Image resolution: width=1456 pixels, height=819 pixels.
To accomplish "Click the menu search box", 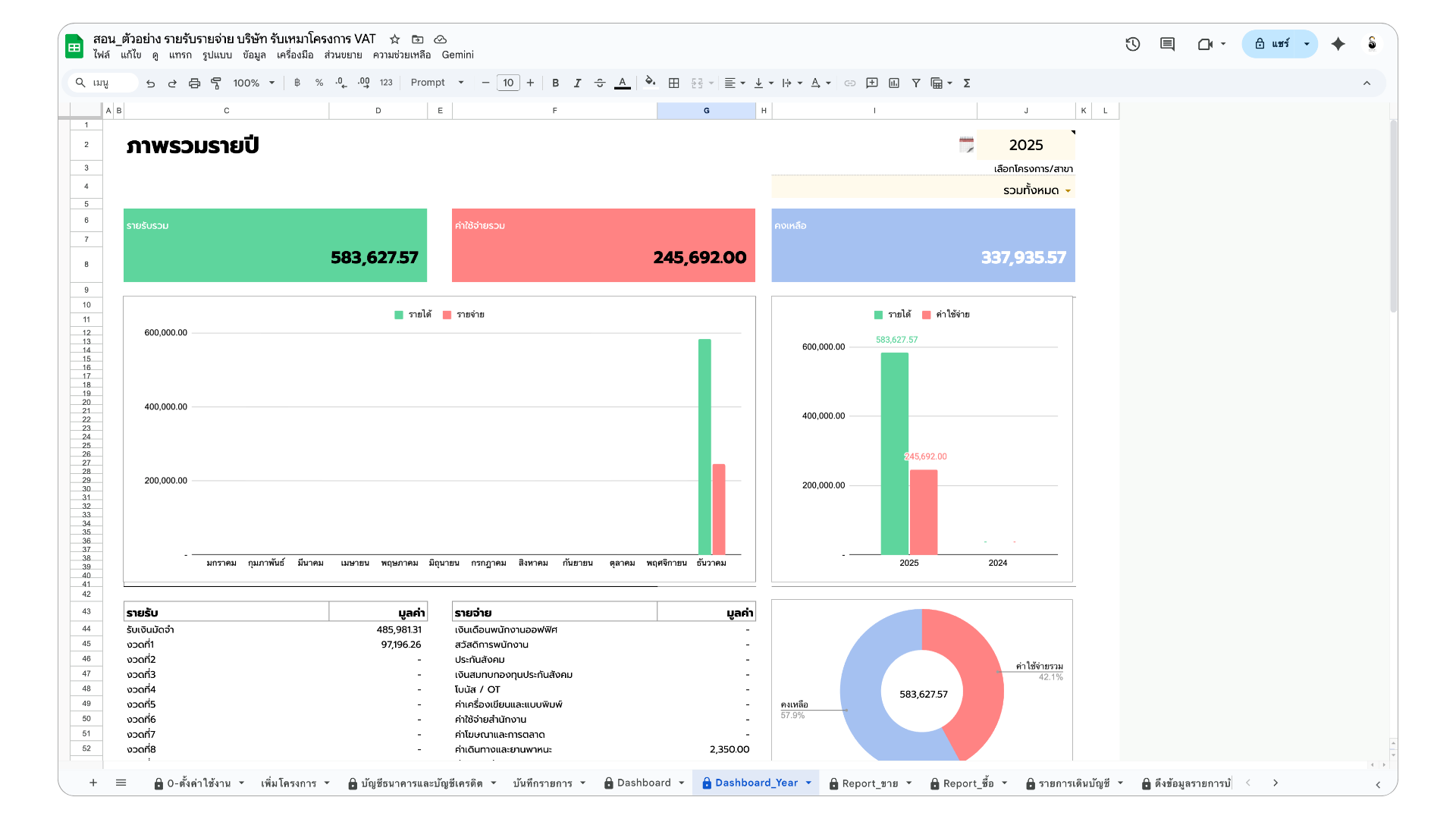I will [102, 83].
